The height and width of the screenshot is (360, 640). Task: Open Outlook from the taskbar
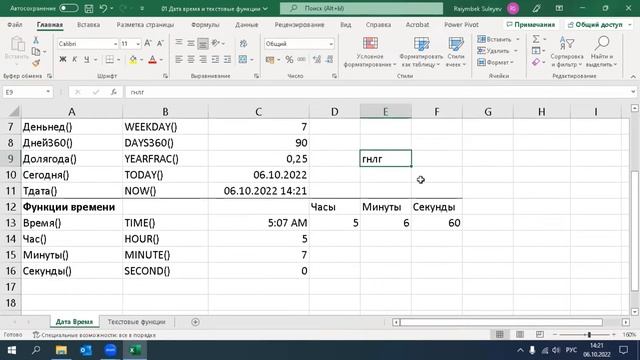[86, 350]
